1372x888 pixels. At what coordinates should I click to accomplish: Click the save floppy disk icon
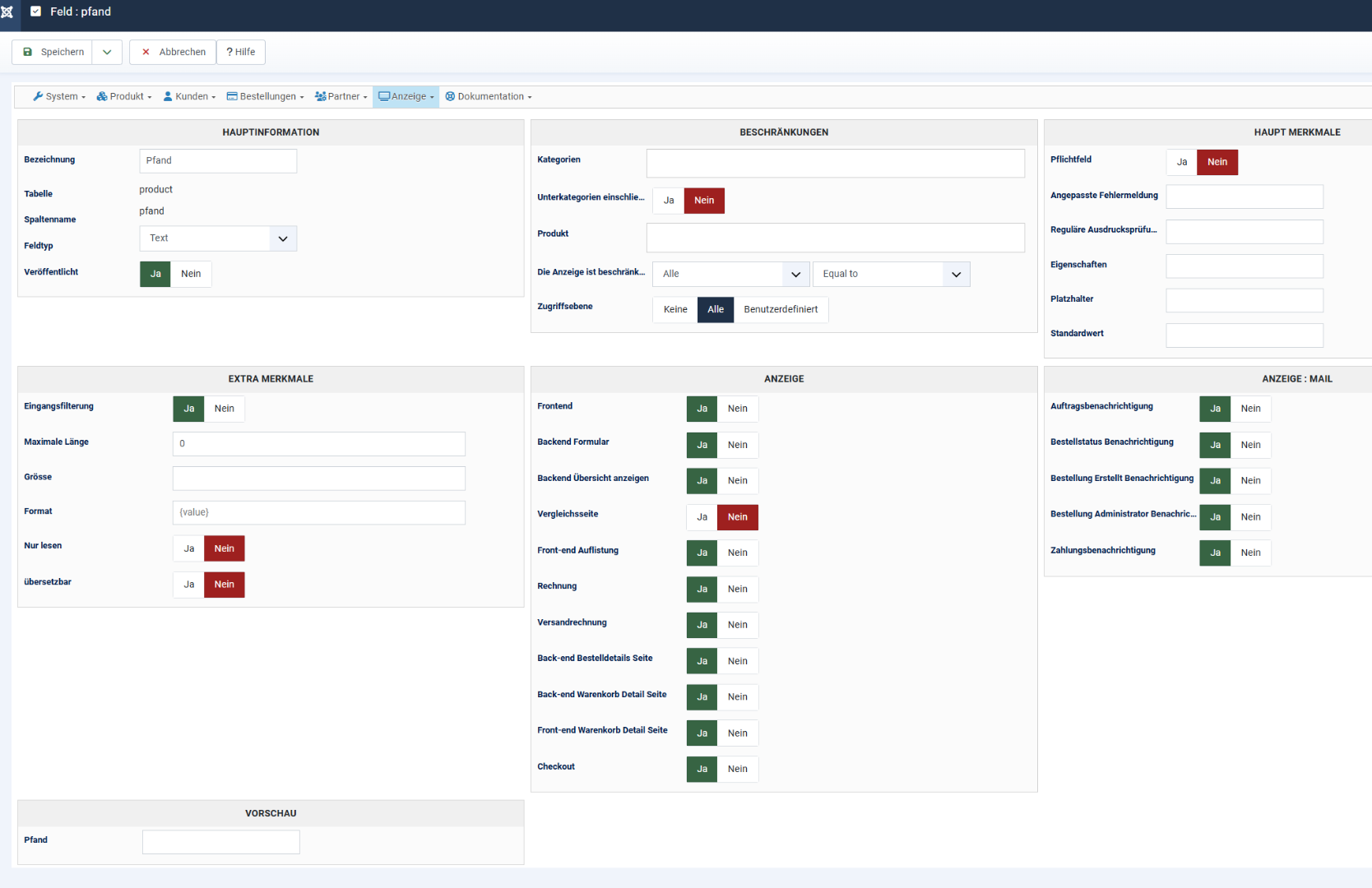27,52
